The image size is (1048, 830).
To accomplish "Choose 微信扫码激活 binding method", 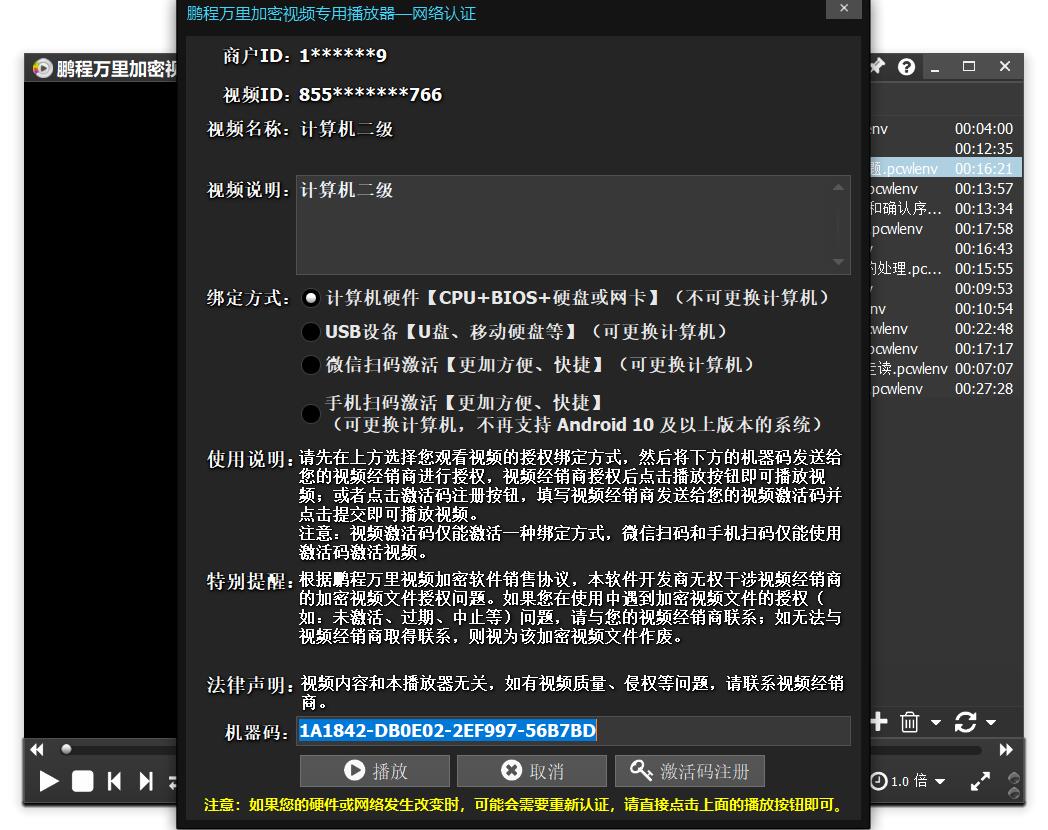I will pos(310,365).
